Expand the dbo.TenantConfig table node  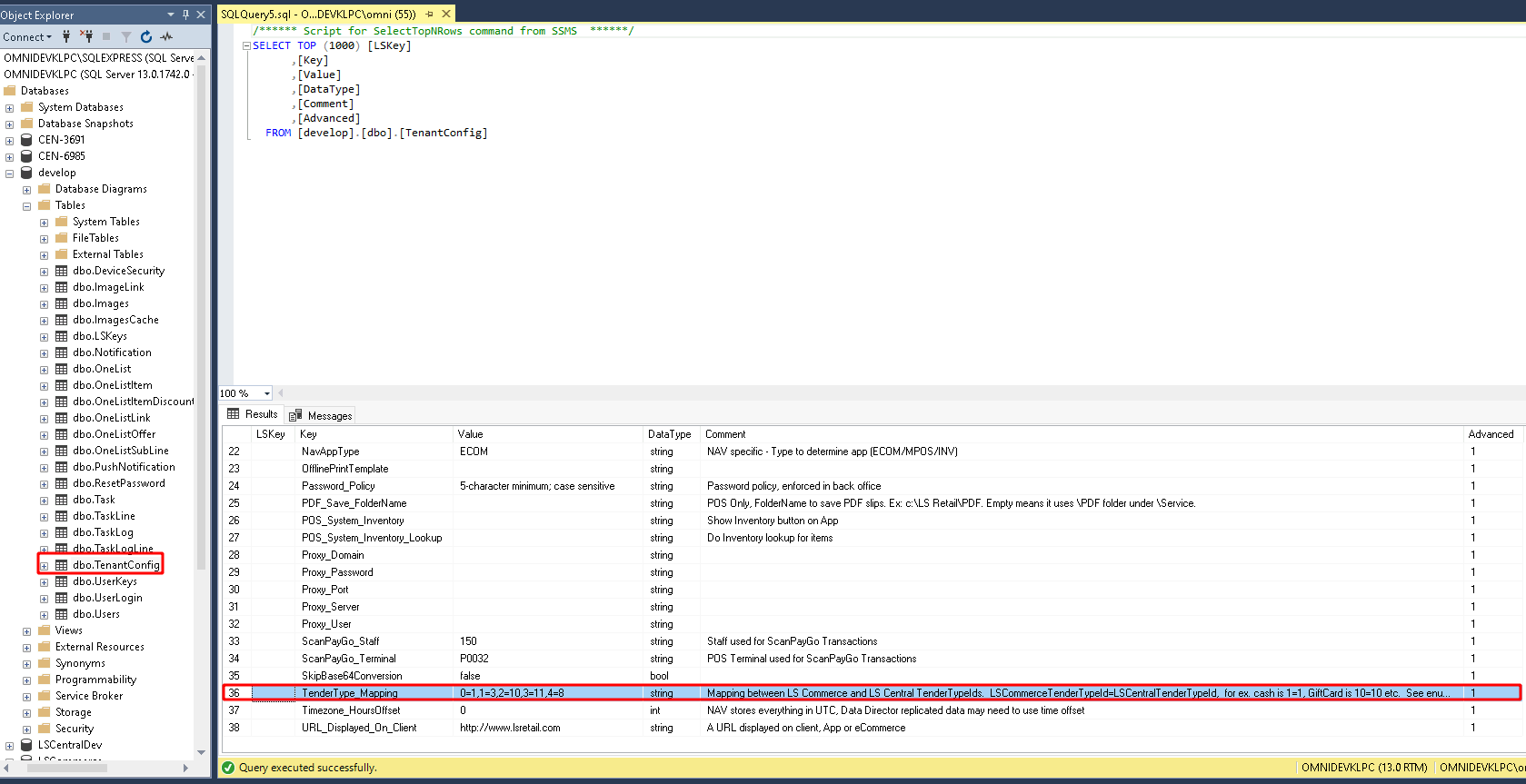tap(44, 566)
